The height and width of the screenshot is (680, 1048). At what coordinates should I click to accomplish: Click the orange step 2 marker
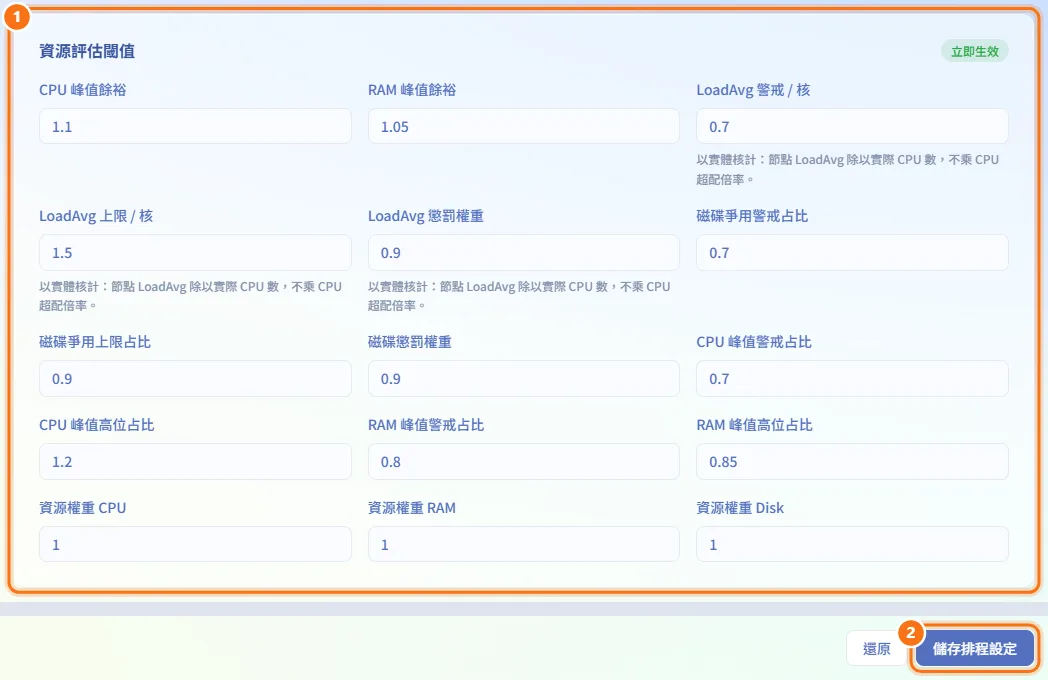[x=910, y=633]
